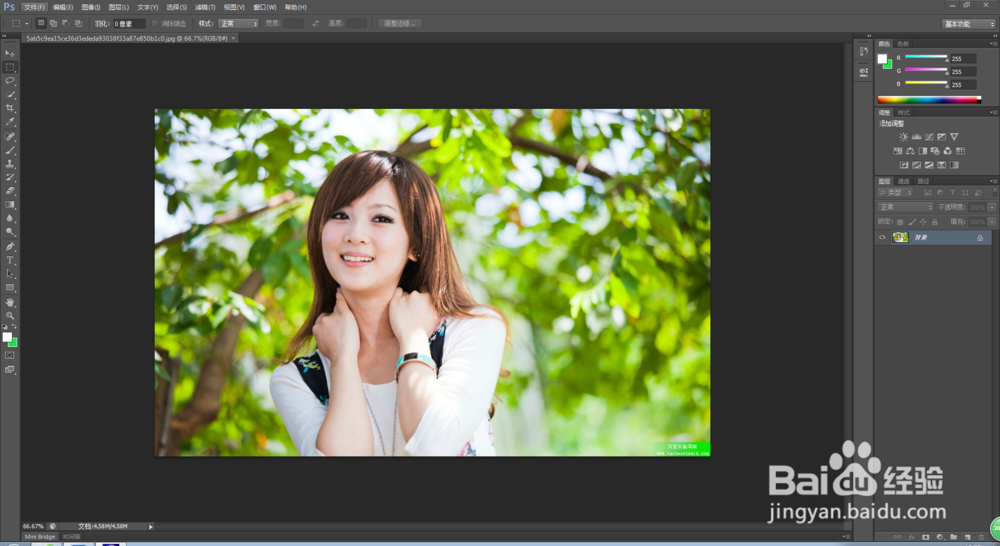Screen dimensions: 1000x546
Task: Add a Channel Mixer adjustment
Action: tap(948, 151)
